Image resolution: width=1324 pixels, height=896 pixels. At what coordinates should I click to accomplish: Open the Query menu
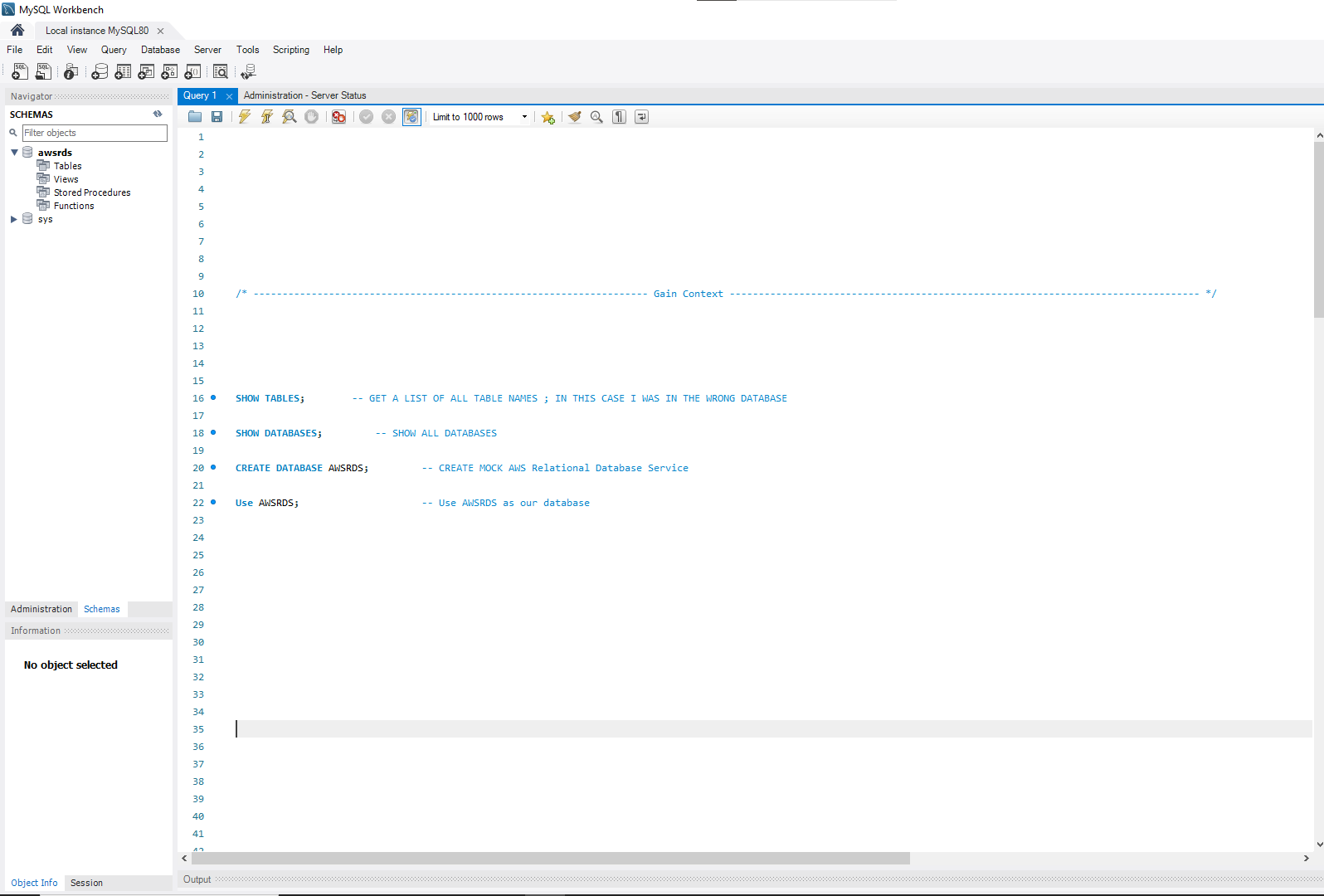point(114,50)
